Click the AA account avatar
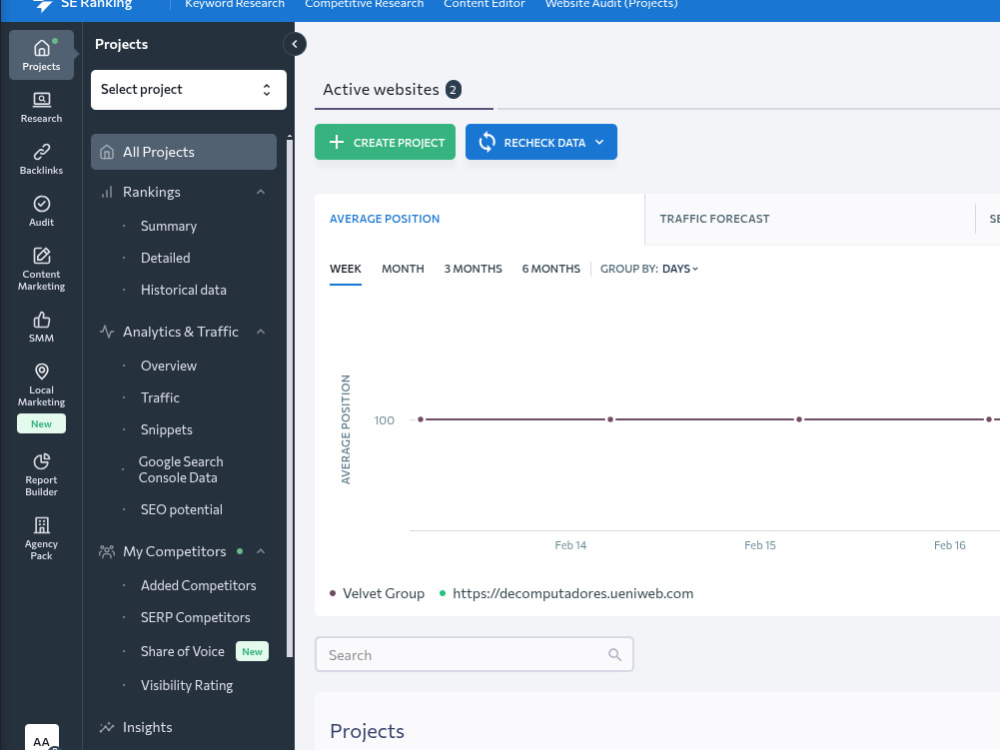The width and height of the screenshot is (1000, 750). (42, 738)
